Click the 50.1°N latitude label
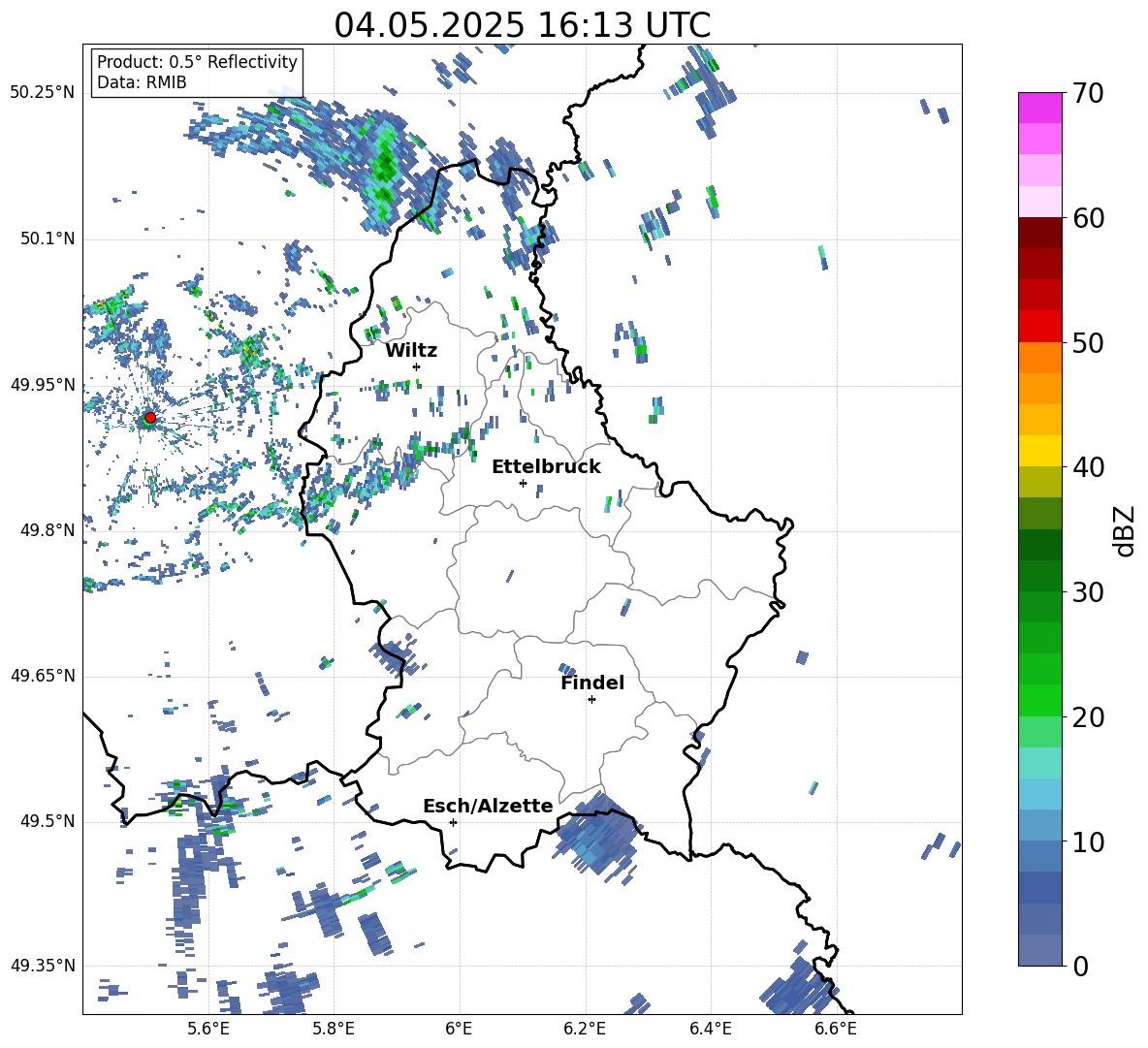 [48, 239]
